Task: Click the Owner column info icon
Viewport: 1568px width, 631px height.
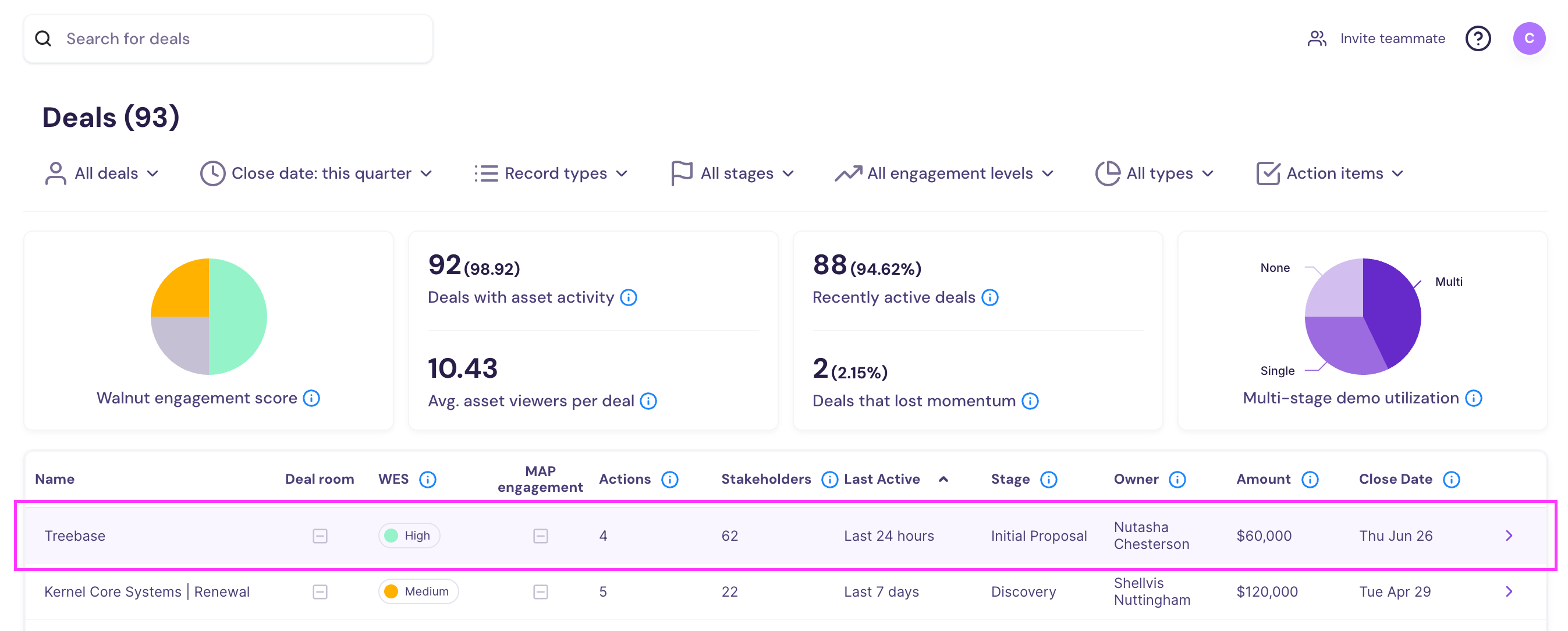Action: click(1177, 480)
